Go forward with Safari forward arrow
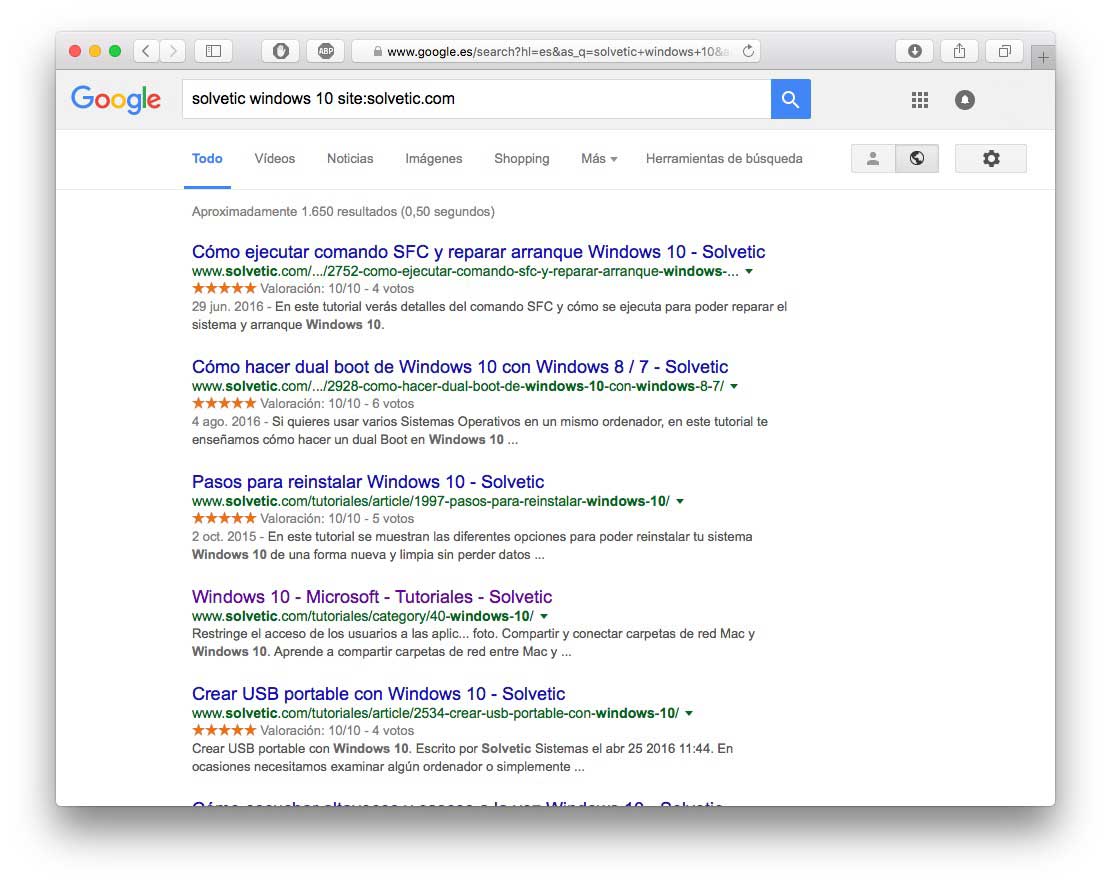Viewport: 1111px width, 886px height. (x=172, y=51)
